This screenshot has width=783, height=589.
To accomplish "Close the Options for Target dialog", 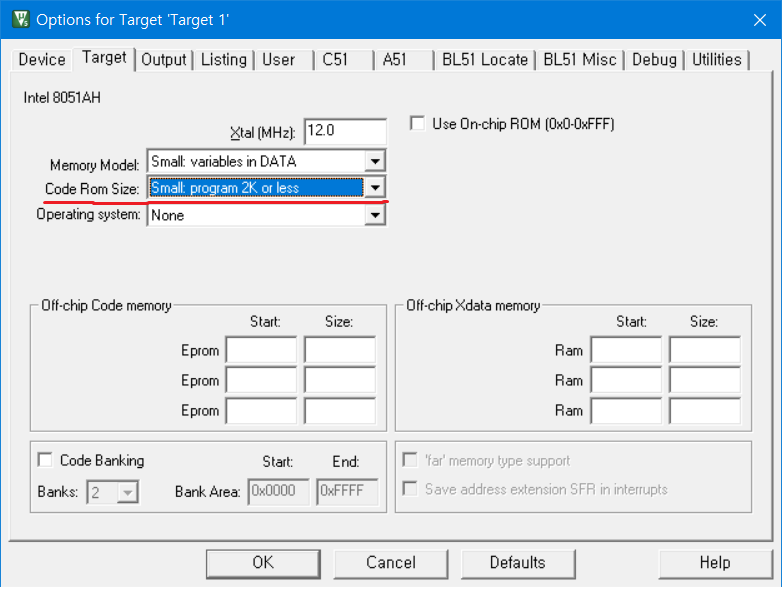I will tap(760, 20).
